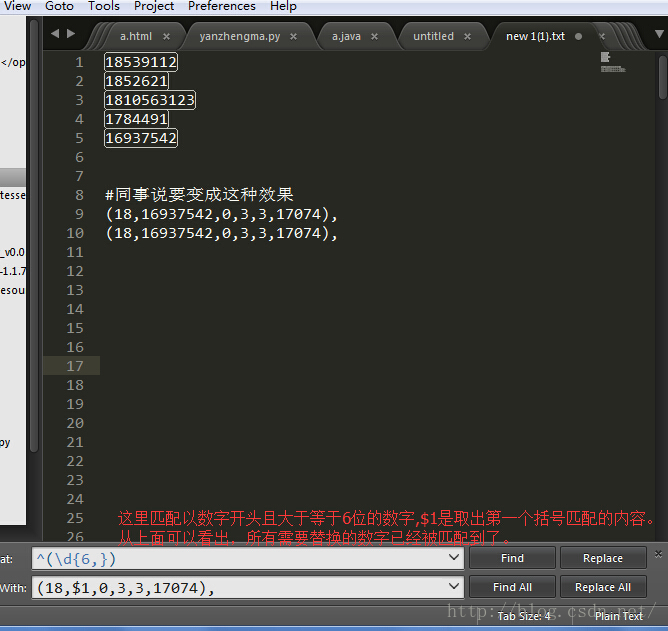Screen dimensions: 668x631
Task: Click the tuple text on line 10
Action: (222, 233)
